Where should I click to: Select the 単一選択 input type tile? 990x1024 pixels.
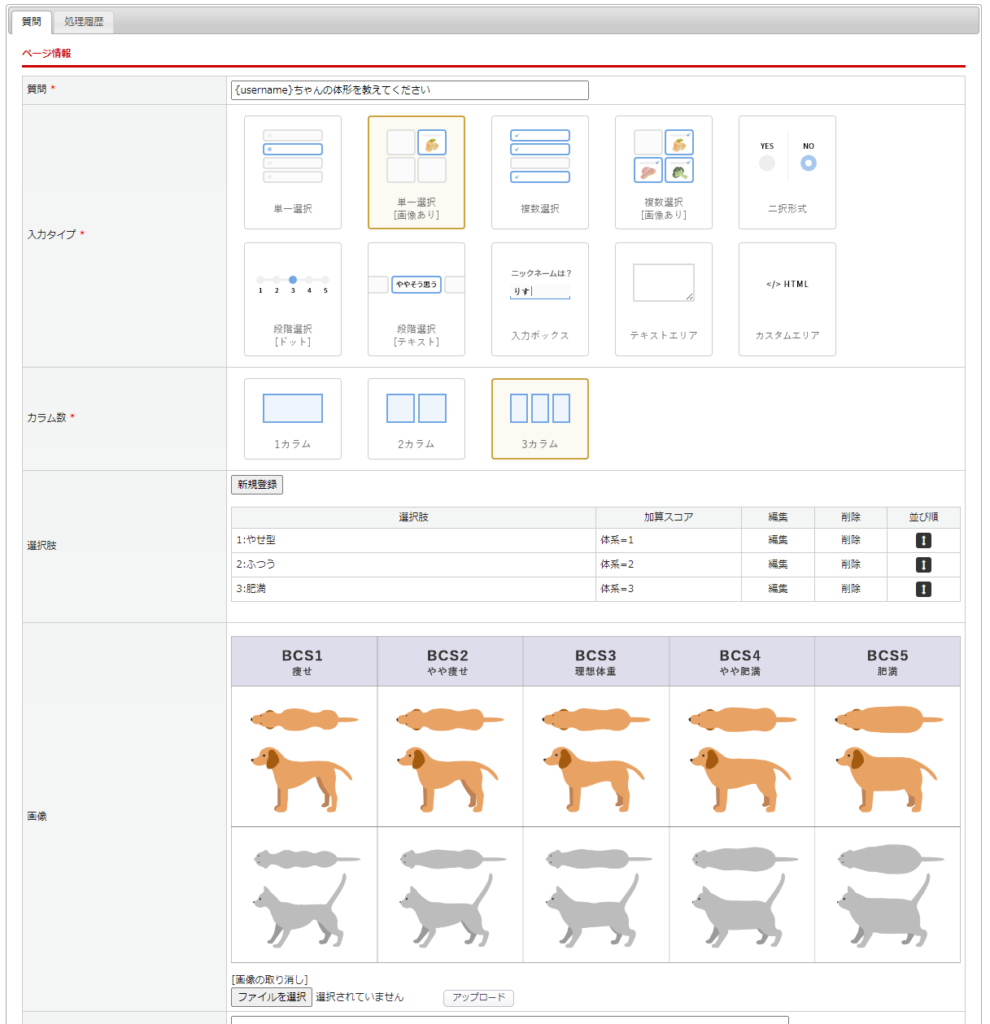292,172
